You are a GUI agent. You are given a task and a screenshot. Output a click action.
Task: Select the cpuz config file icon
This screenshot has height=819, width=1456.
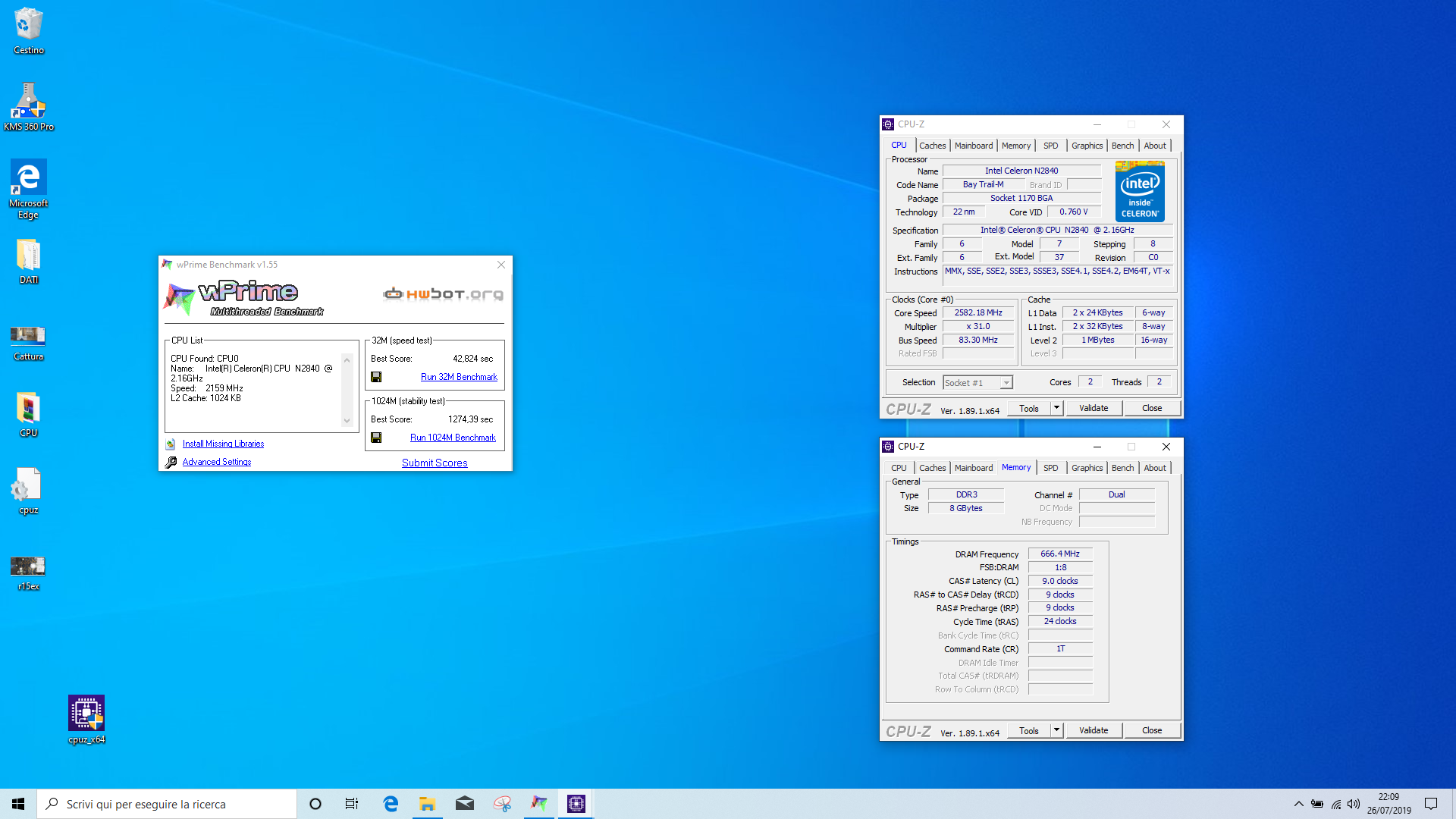click(x=29, y=491)
